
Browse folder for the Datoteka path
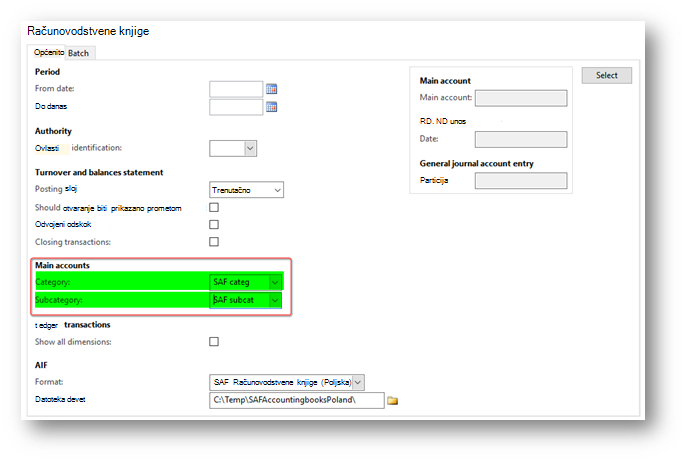click(393, 401)
